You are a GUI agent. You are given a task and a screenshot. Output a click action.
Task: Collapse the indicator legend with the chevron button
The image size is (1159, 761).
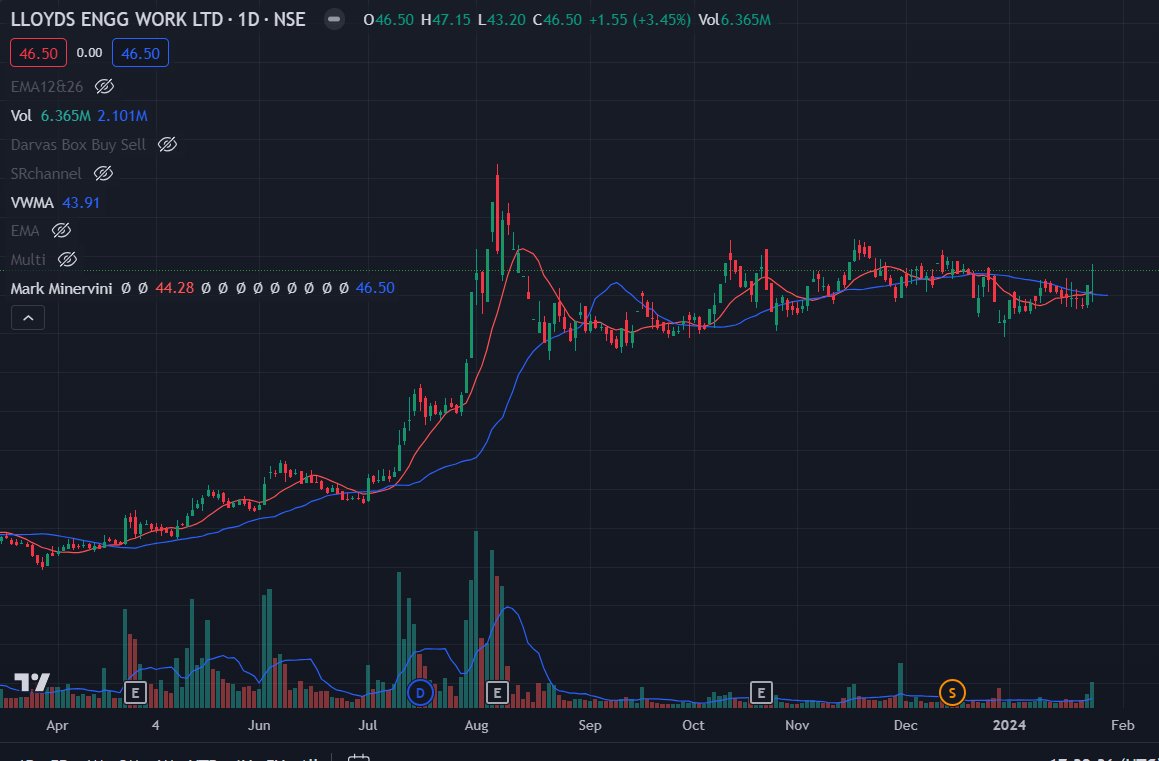pos(28,318)
